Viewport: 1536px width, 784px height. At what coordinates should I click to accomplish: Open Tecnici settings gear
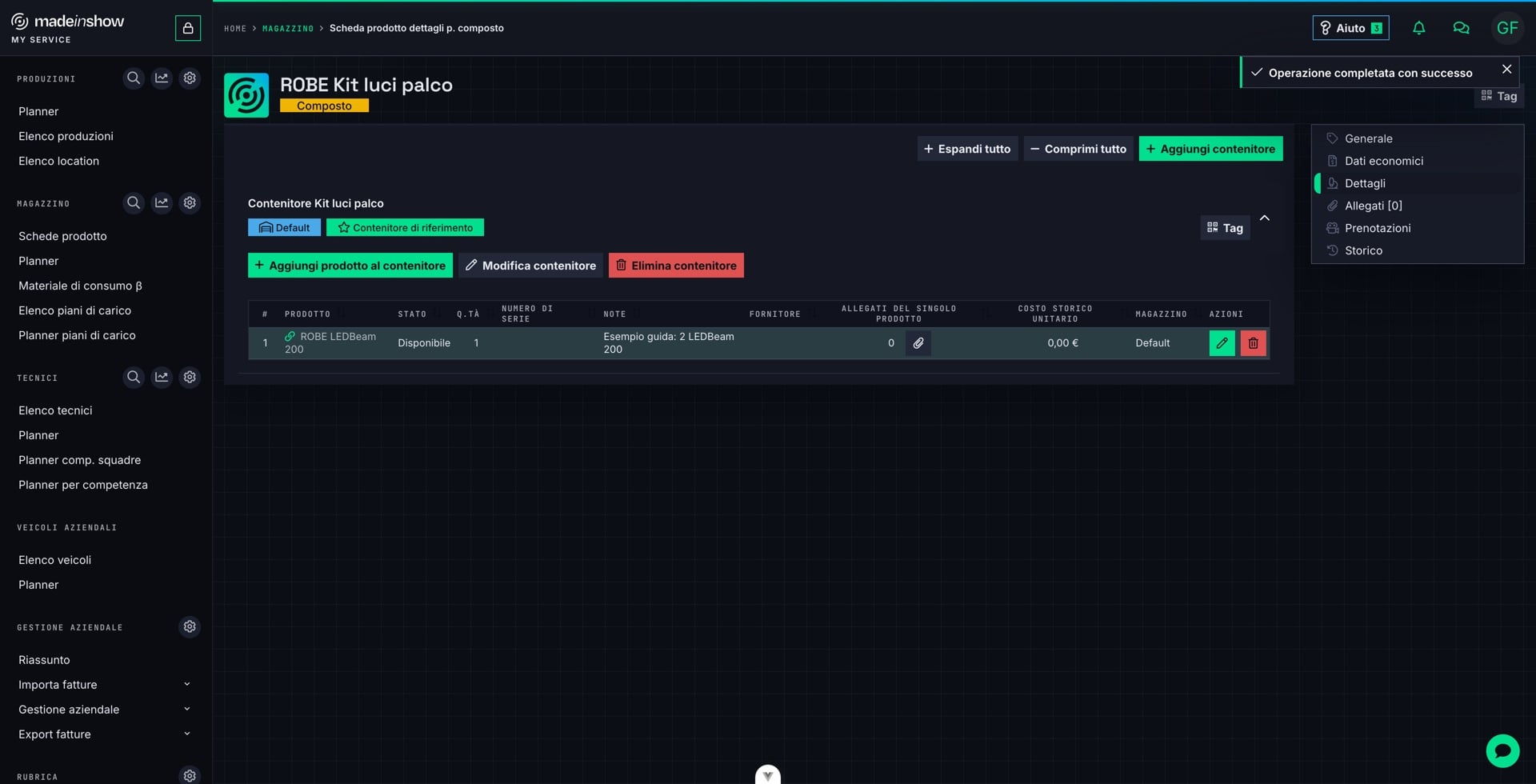pos(190,378)
